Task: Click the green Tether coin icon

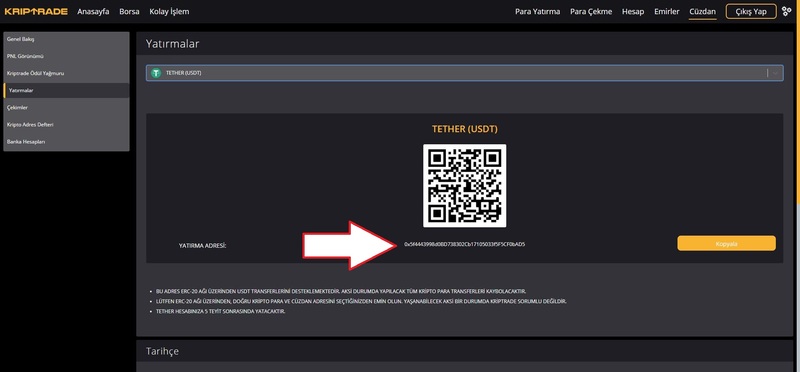Action: (156, 73)
